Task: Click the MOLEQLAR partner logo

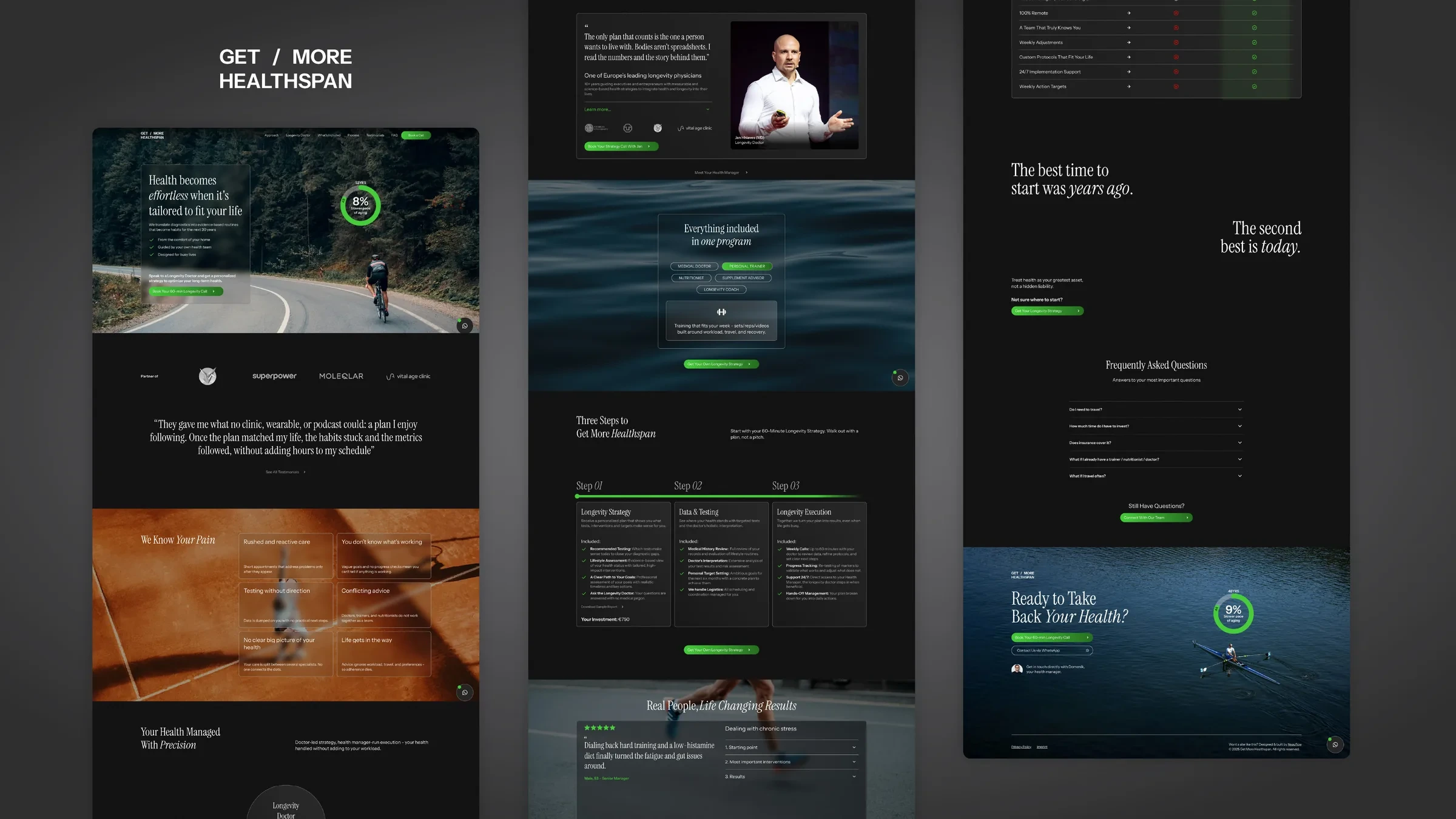Action: (x=341, y=376)
